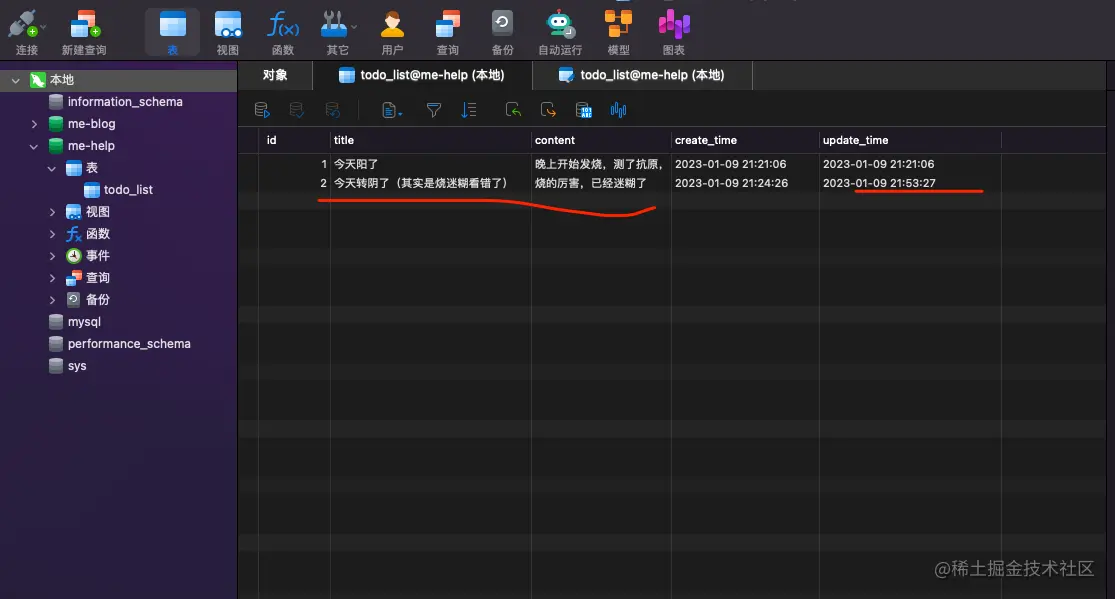Click the data generation 101 ABC icon
1115x599 pixels.
(x=584, y=110)
